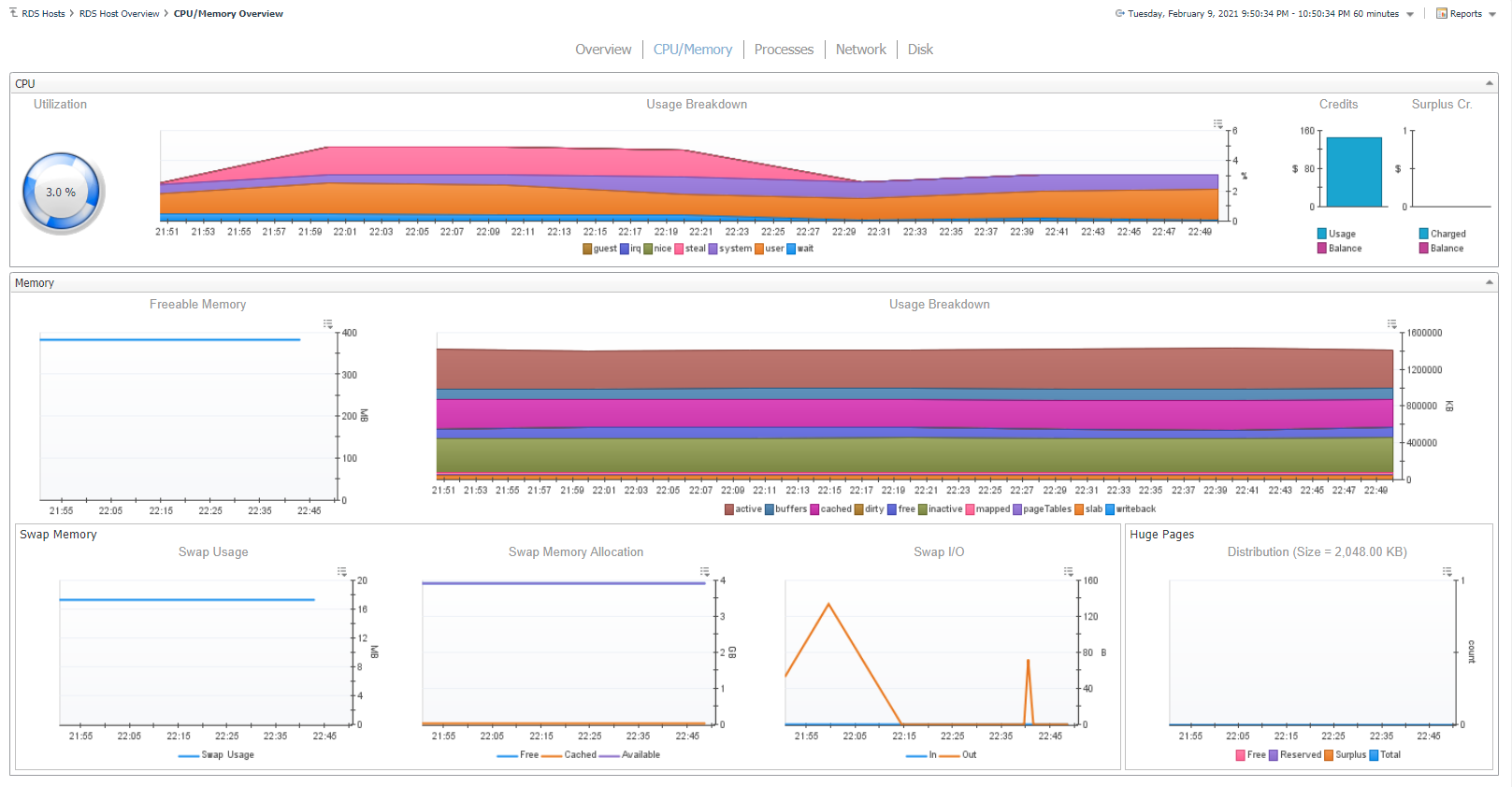This screenshot has height=787, width=1512.
Task: Toggle the wait legend entry
Action: click(800, 249)
